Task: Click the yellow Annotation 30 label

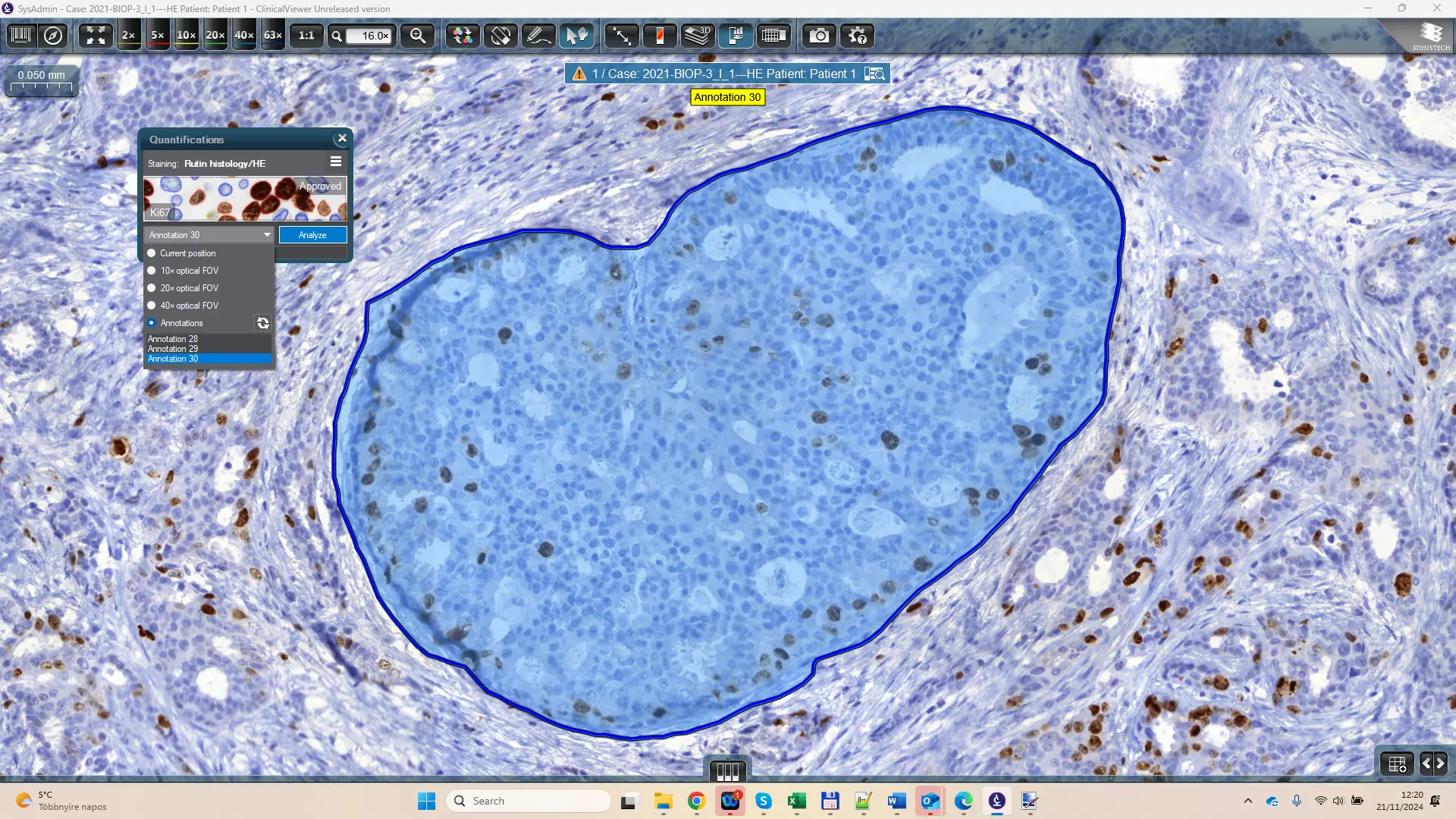Action: (x=727, y=97)
